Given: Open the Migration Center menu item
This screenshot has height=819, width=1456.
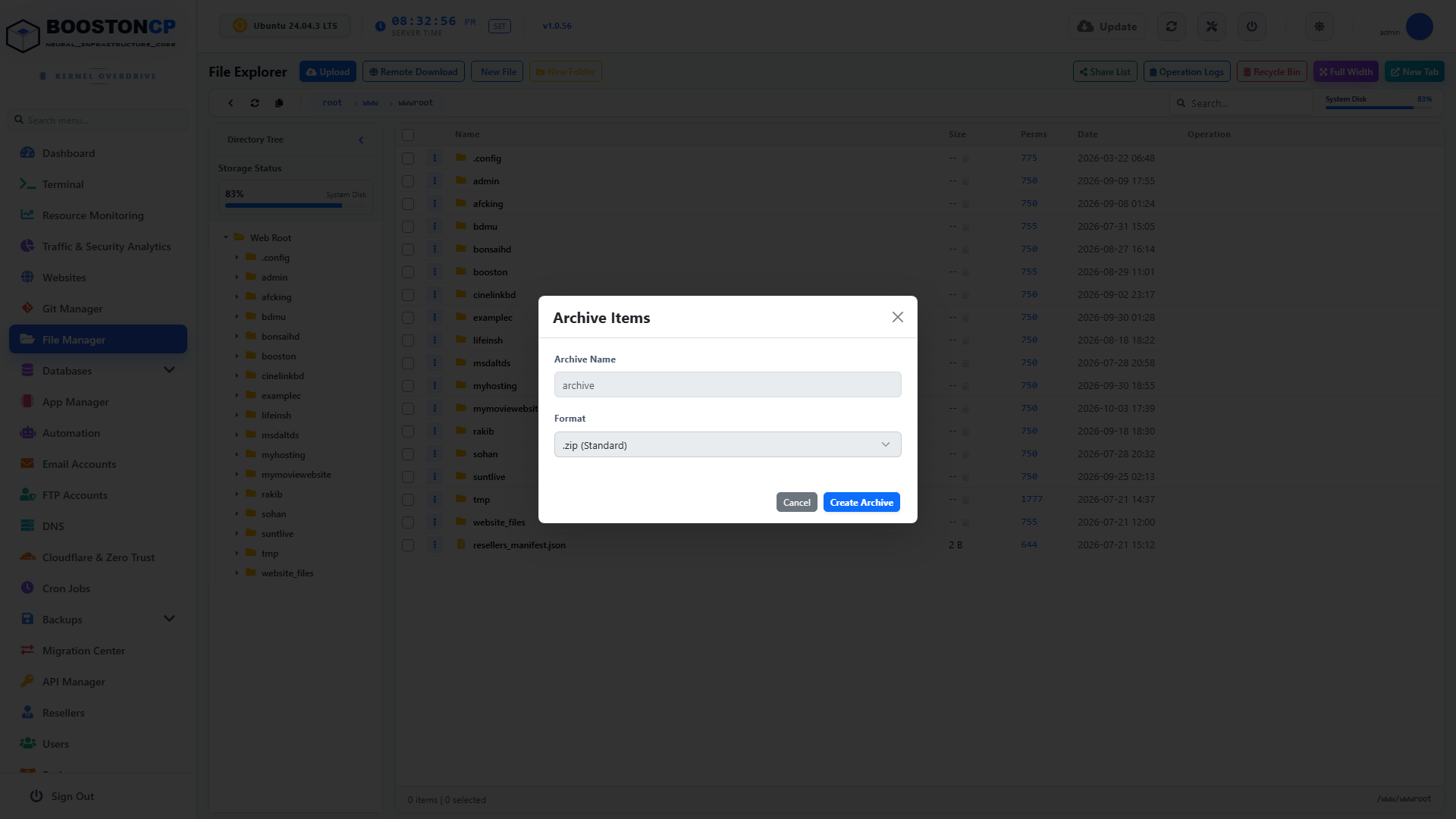Looking at the screenshot, I should pos(98,650).
